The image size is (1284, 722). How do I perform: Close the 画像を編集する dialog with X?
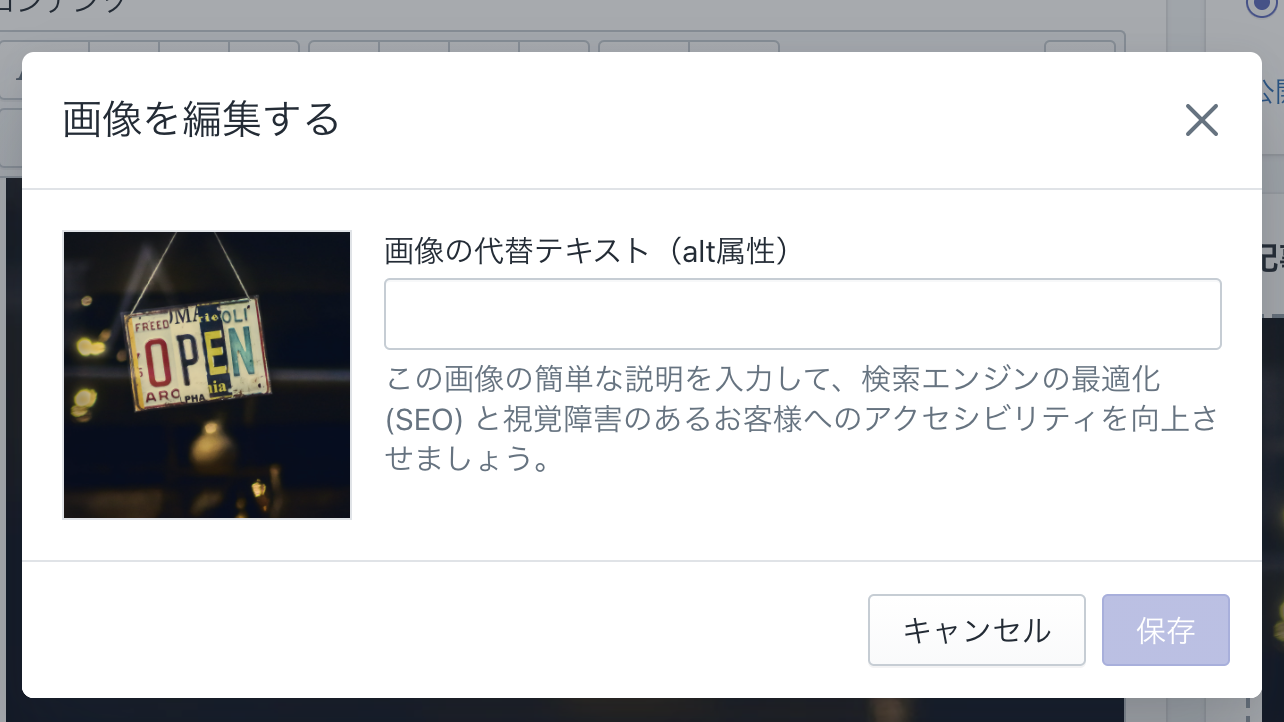[x=1201, y=120]
